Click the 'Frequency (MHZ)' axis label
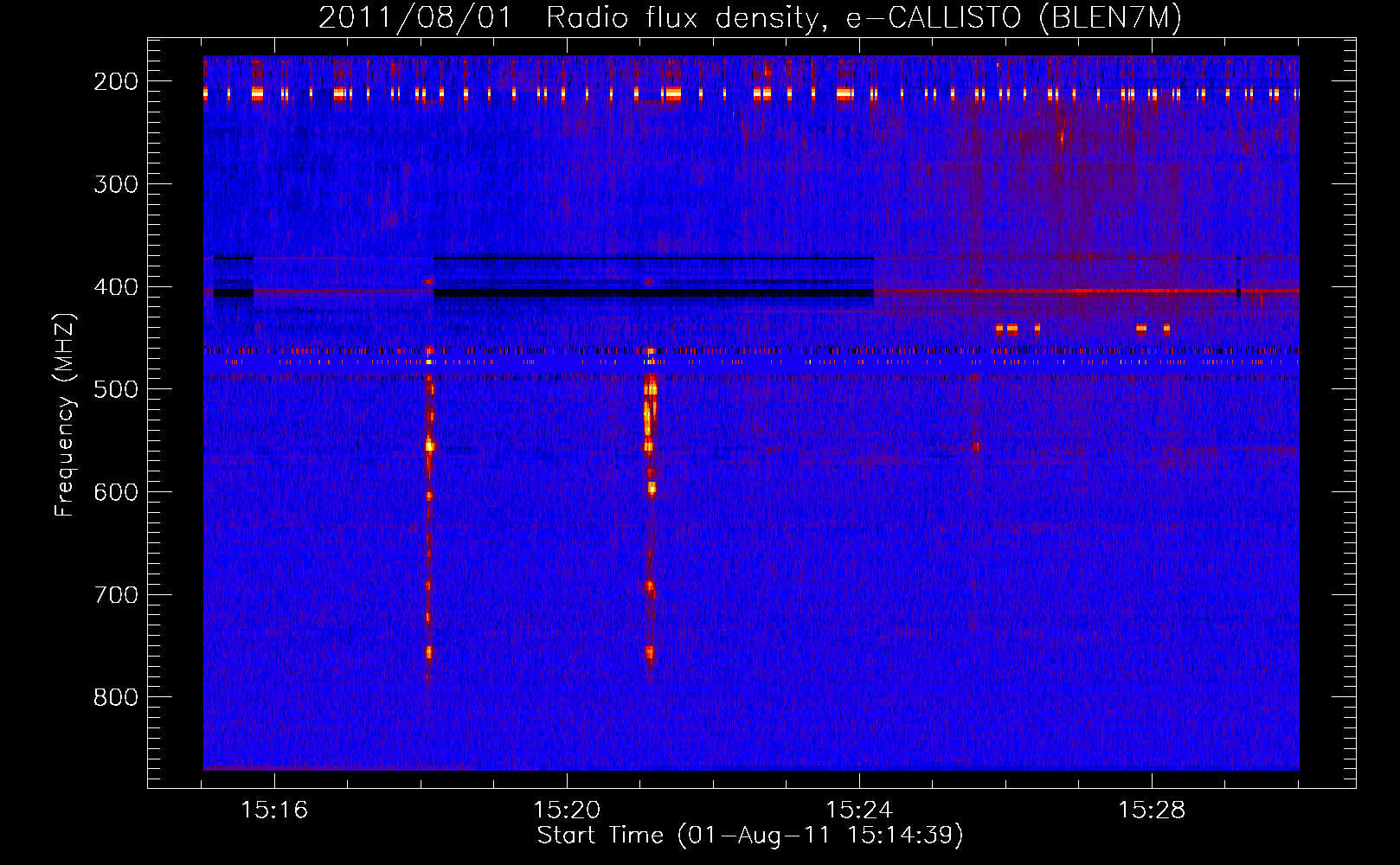This screenshot has height=865, width=1400. pyautogui.click(x=65, y=415)
